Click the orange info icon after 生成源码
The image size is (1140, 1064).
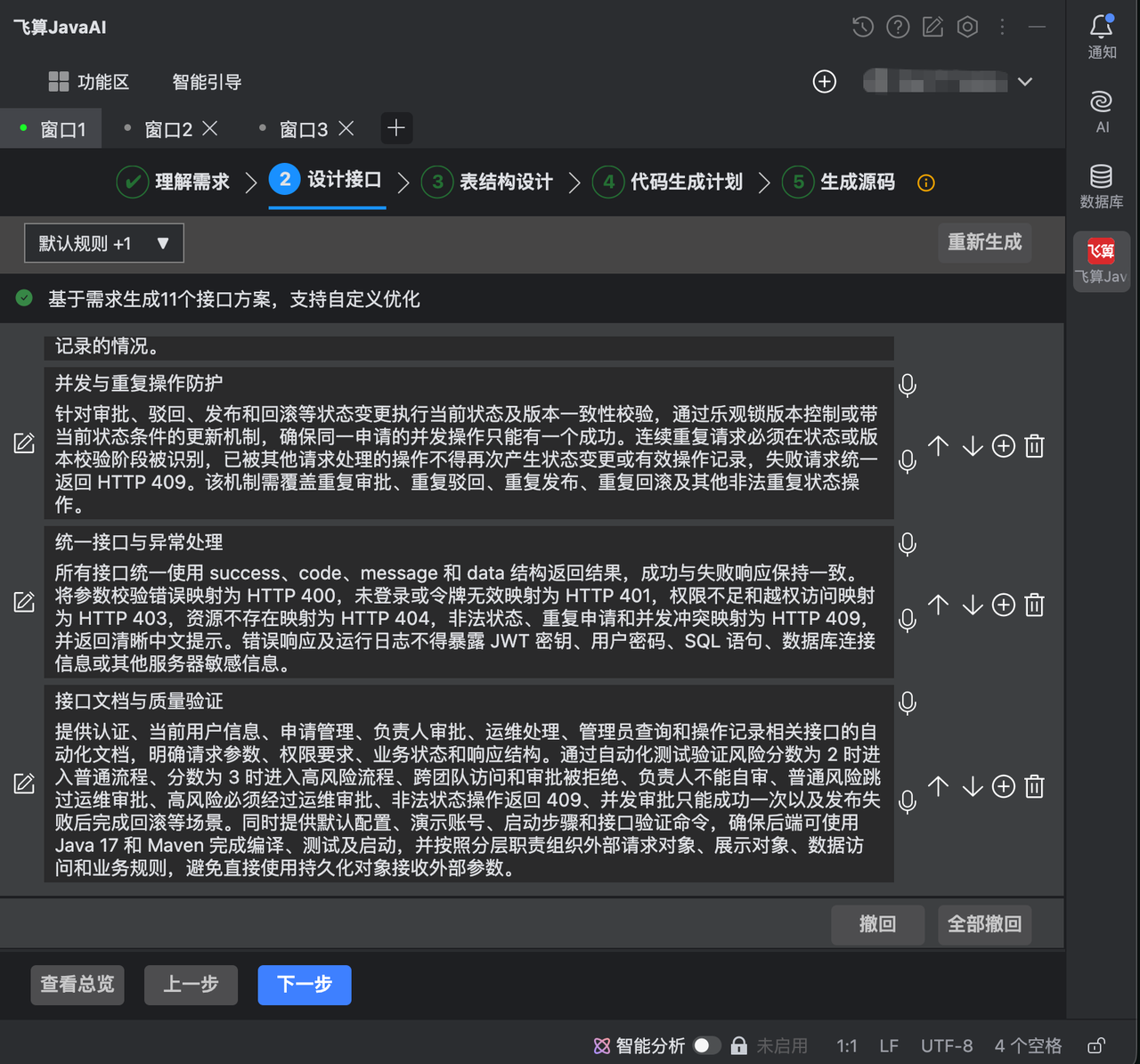tap(926, 183)
